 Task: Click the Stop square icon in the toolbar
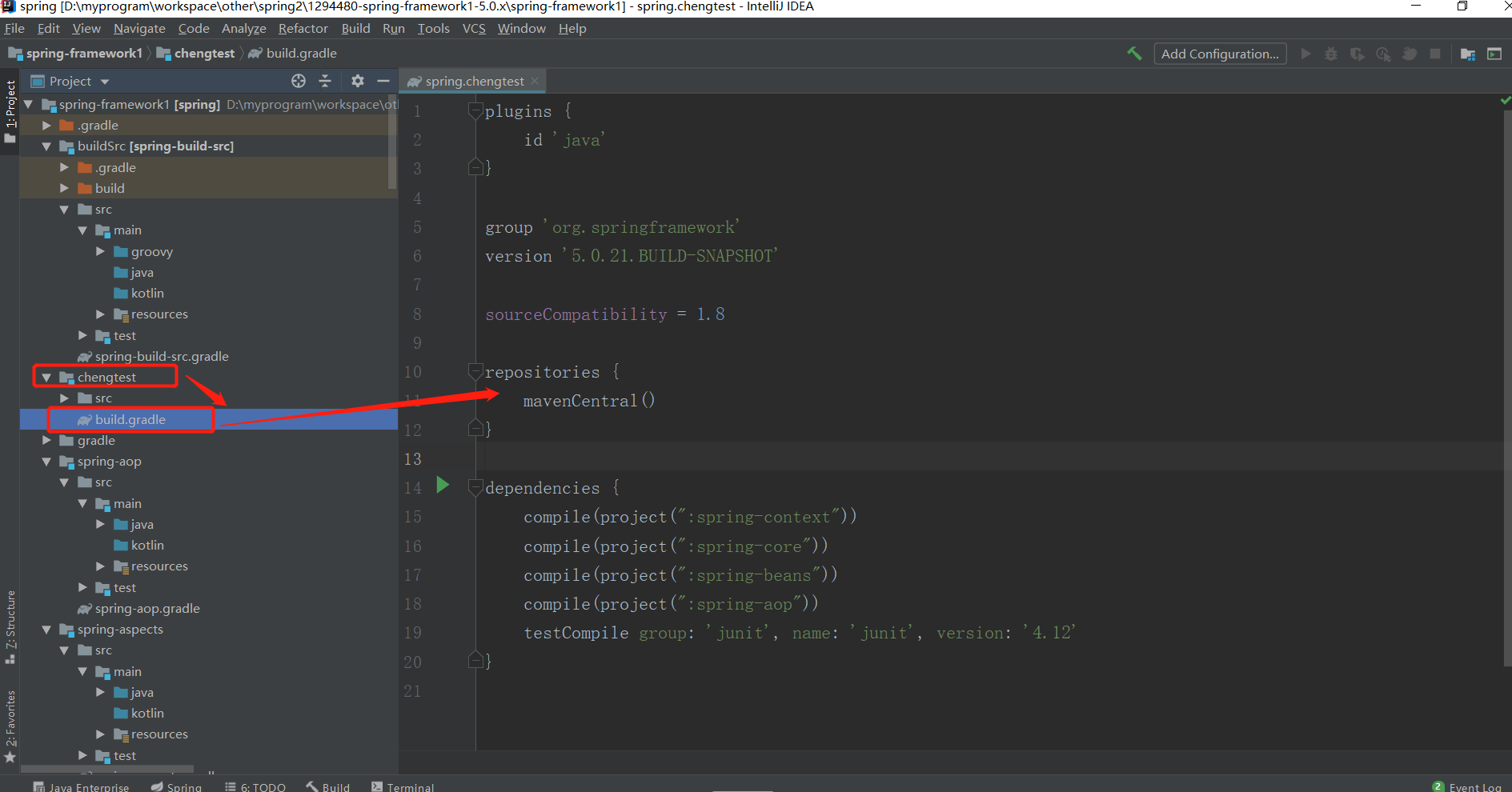(x=1435, y=54)
